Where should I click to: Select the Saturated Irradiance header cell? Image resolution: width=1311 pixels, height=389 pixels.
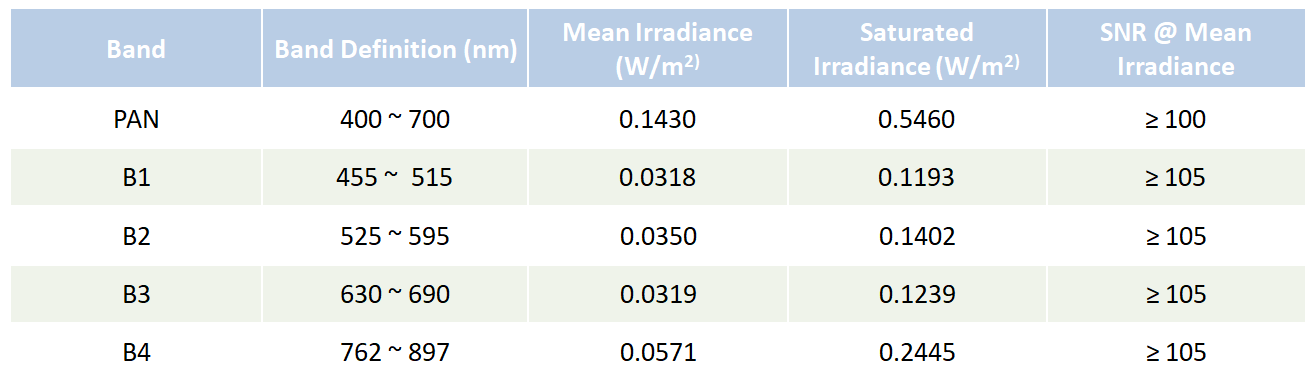(916, 49)
